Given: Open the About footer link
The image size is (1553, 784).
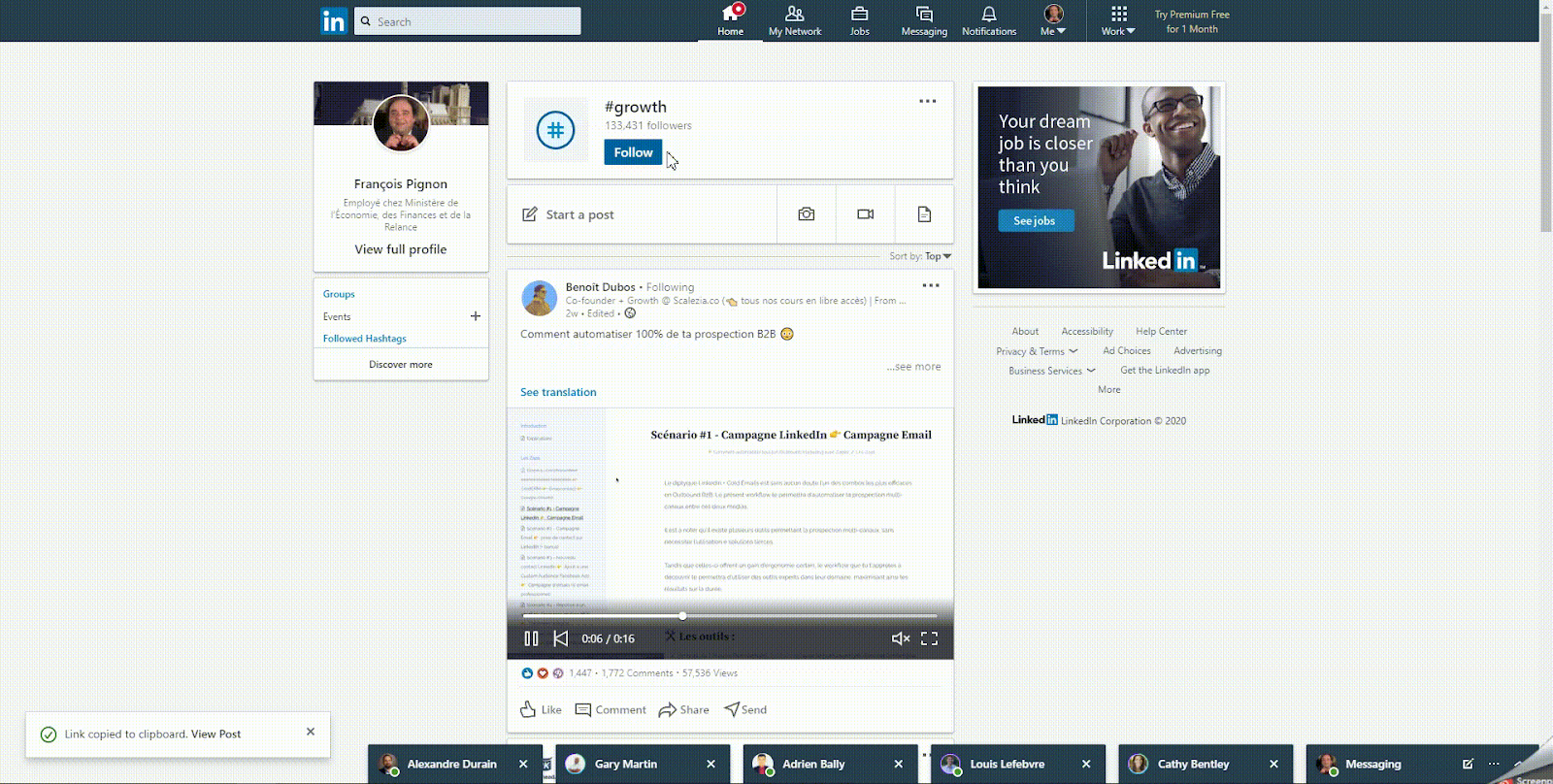Looking at the screenshot, I should click(x=1025, y=332).
